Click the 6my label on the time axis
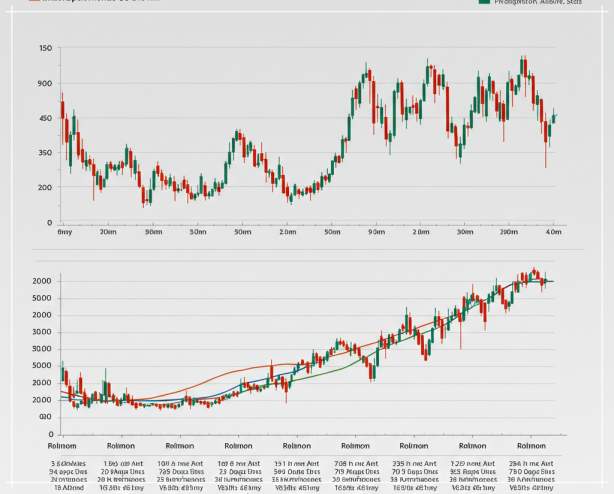 (x=65, y=232)
